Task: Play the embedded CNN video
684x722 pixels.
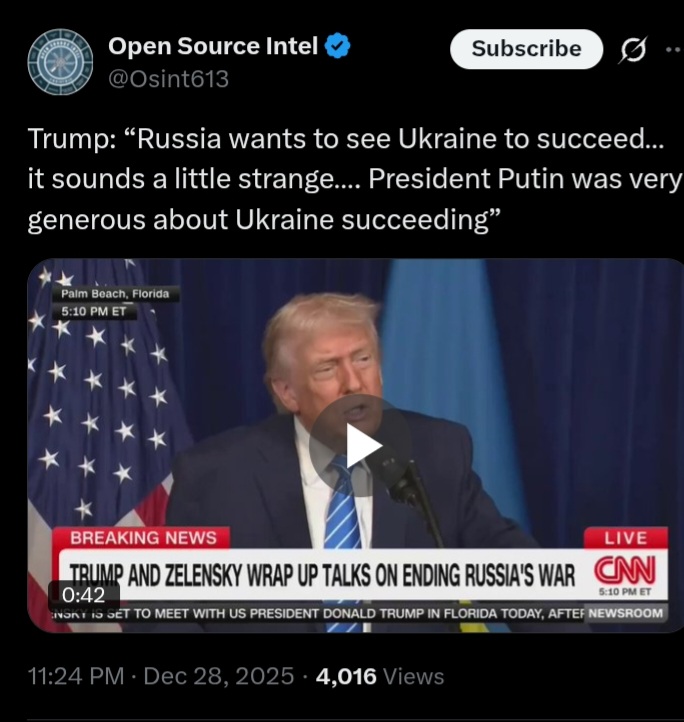Action: pos(360,445)
